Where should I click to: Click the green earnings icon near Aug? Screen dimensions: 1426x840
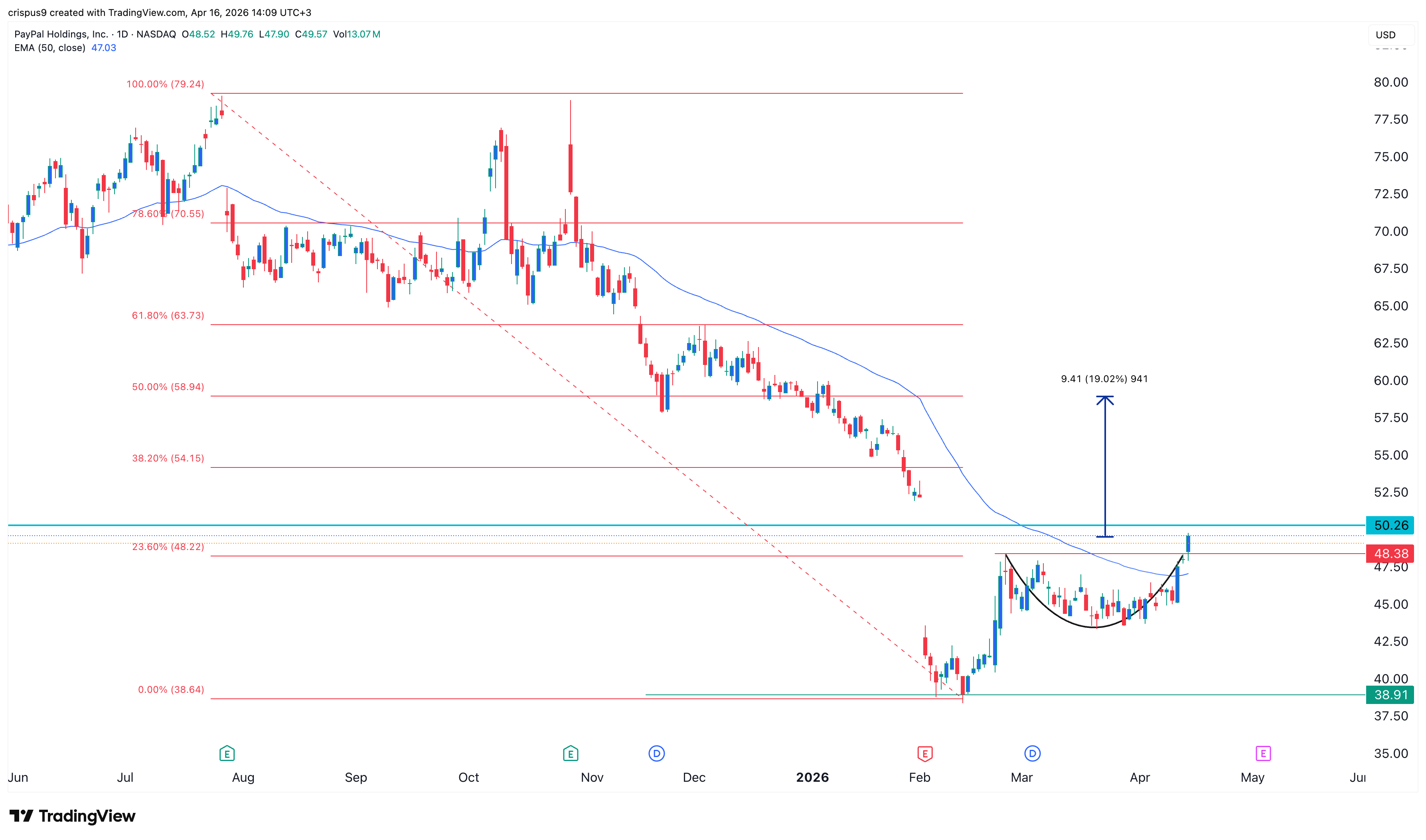click(227, 753)
